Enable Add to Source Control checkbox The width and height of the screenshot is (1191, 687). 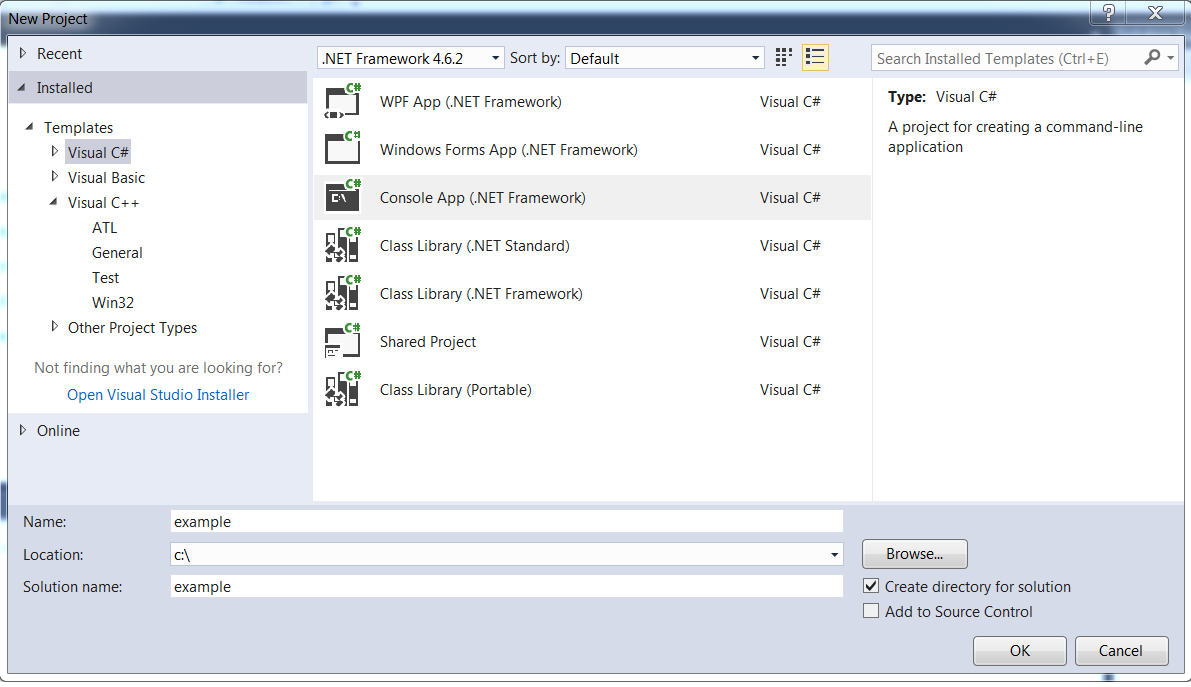point(871,611)
